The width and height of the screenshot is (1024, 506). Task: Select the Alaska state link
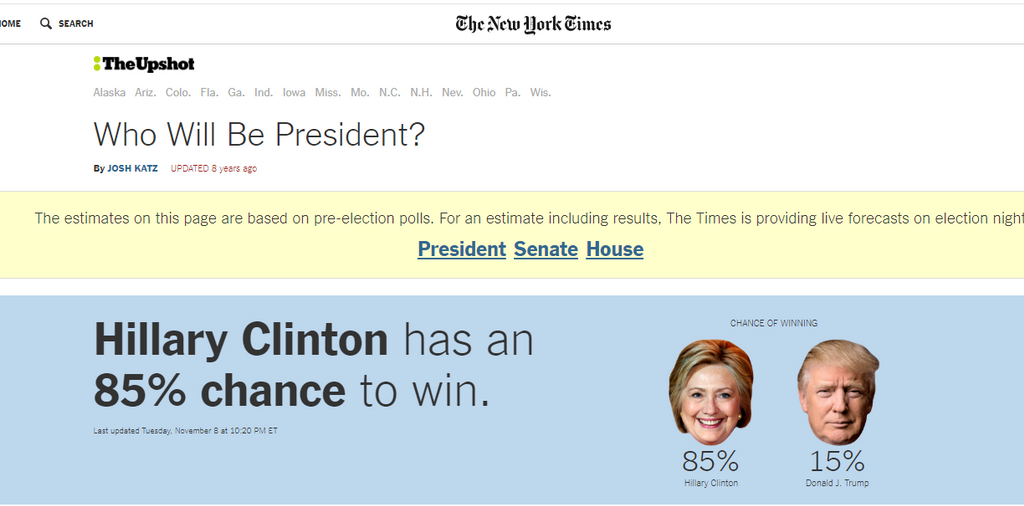tap(109, 93)
